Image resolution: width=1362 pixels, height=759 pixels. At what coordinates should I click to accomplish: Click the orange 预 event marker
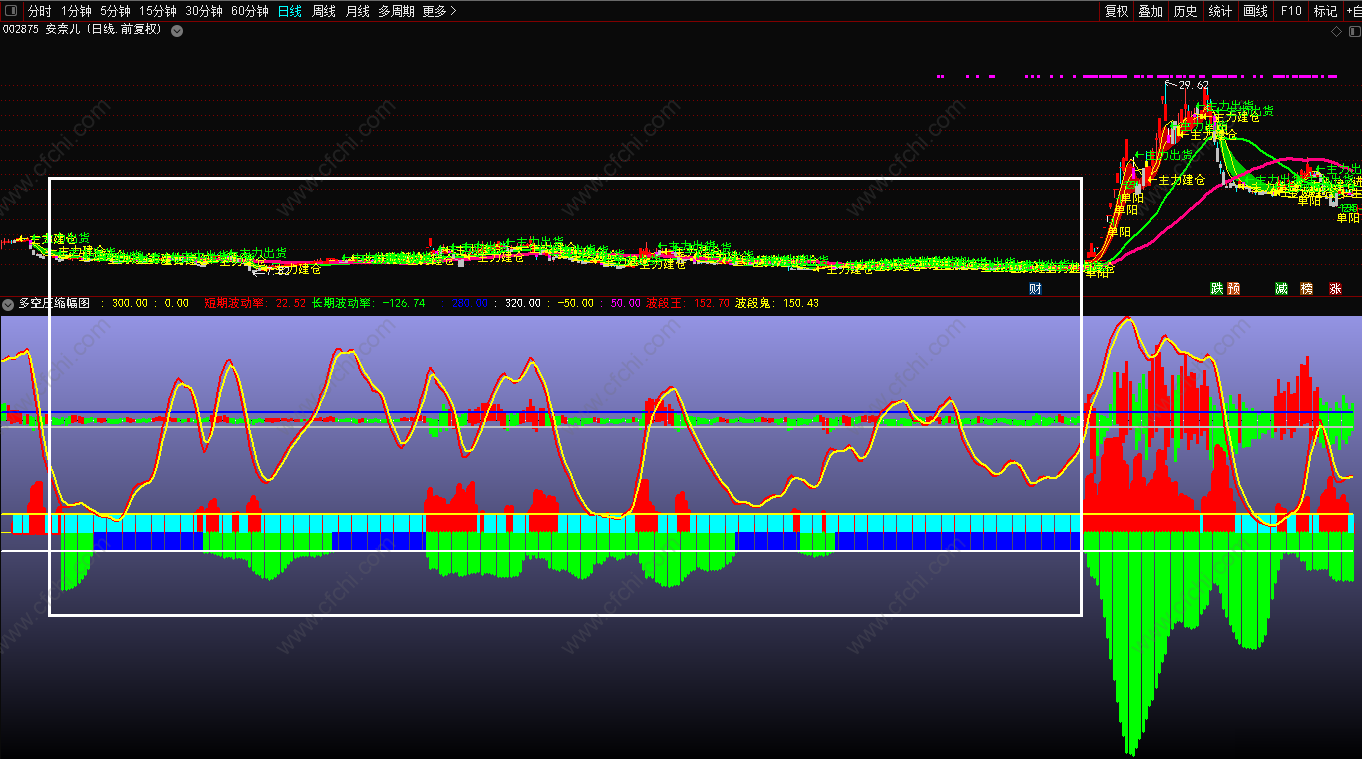pyautogui.click(x=1233, y=289)
